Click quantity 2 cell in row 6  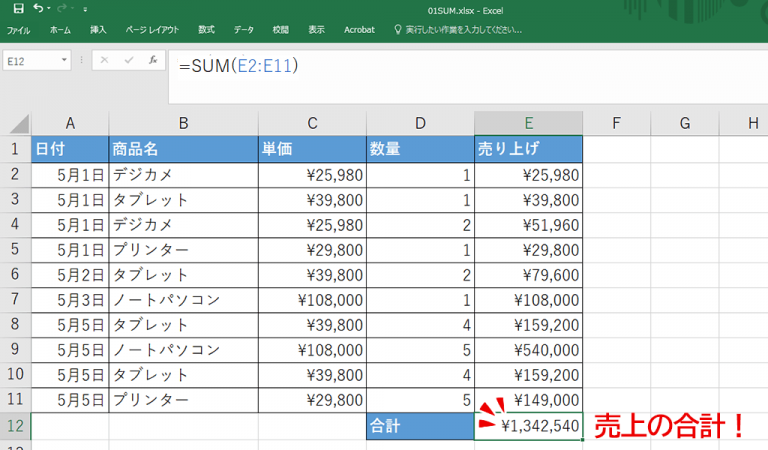tap(420, 275)
